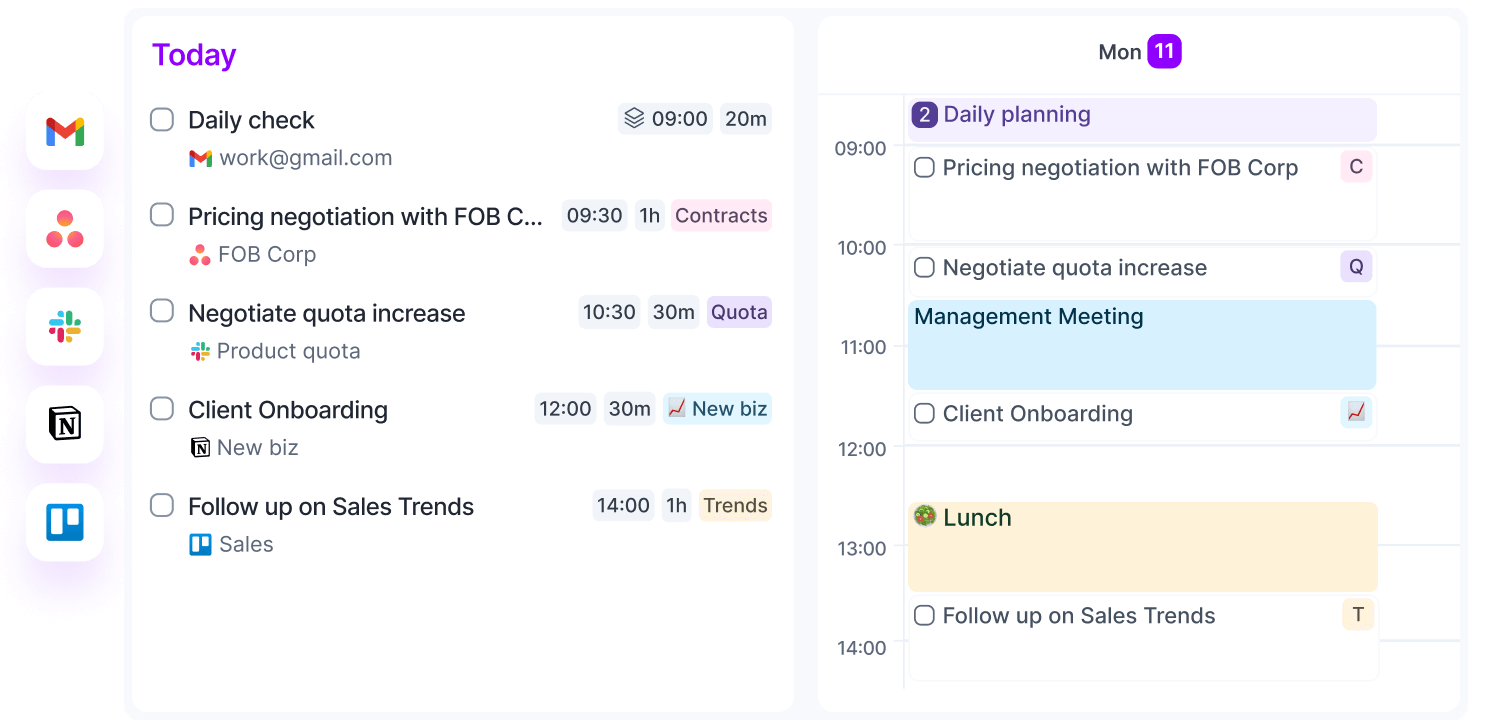Change the 30m duration on Client Onboarding
1512x720 pixels.
(x=630, y=408)
